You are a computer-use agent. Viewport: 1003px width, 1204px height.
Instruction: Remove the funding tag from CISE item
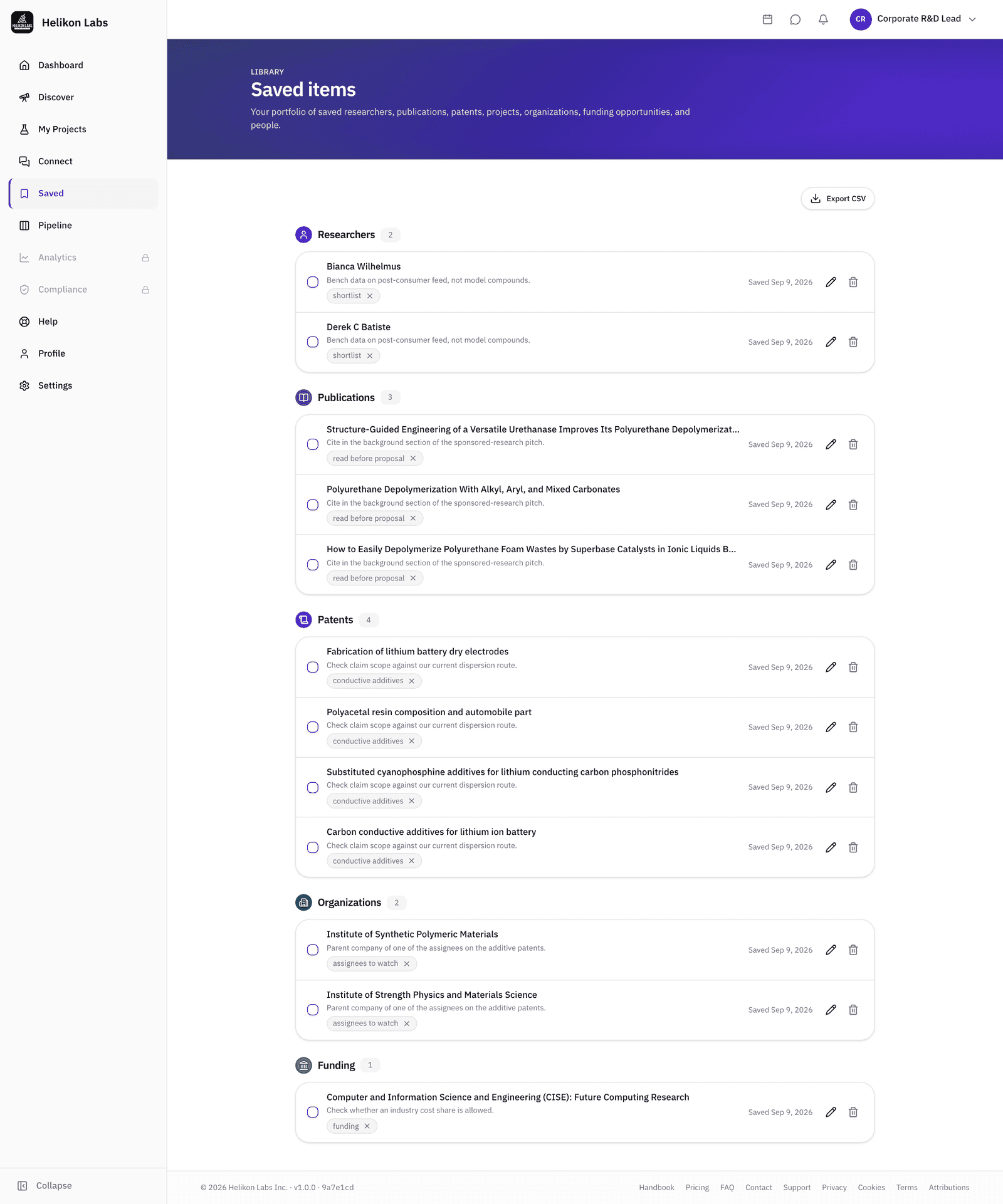(x=367, y=1126)
